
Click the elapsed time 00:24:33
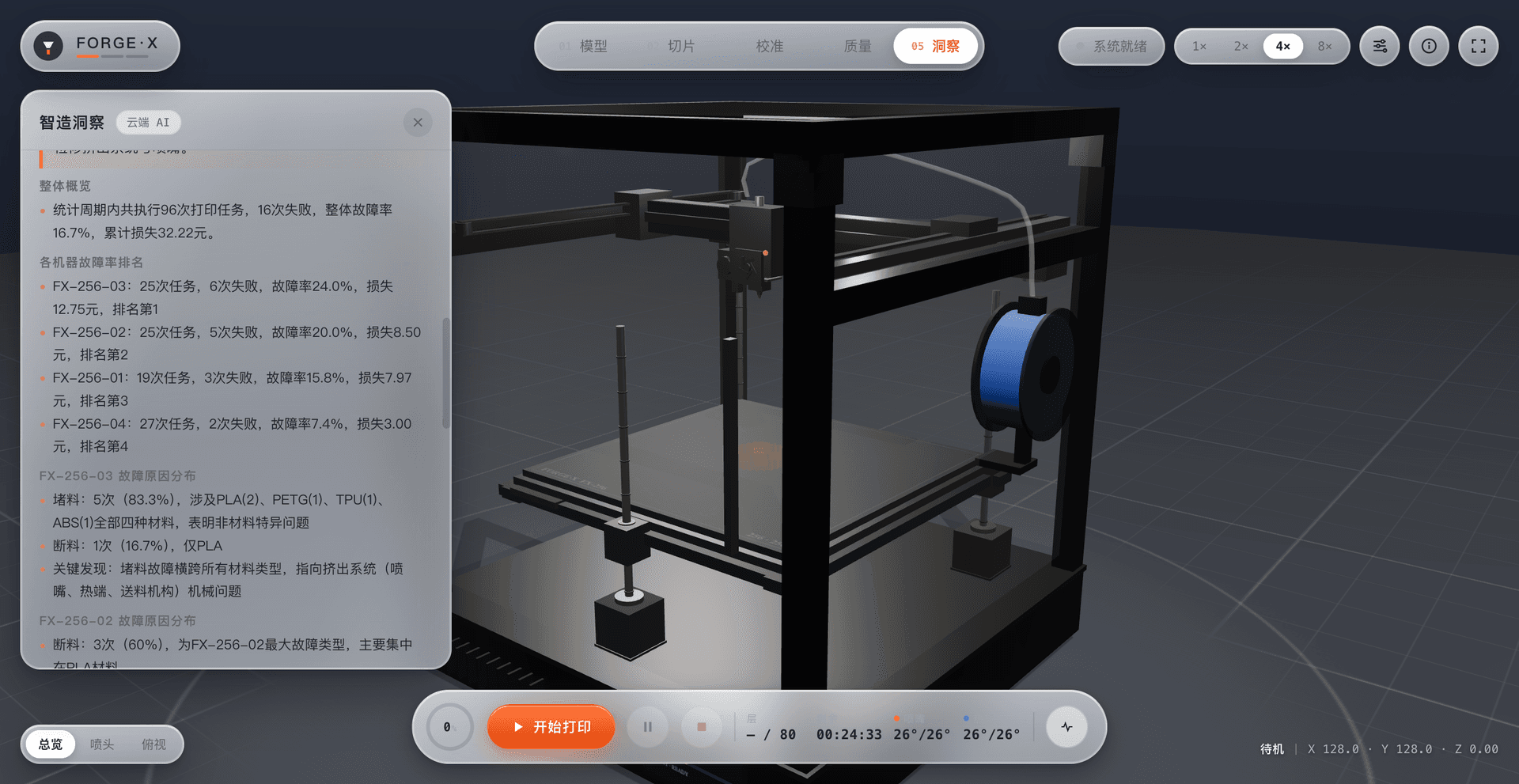tap(849, 734)
